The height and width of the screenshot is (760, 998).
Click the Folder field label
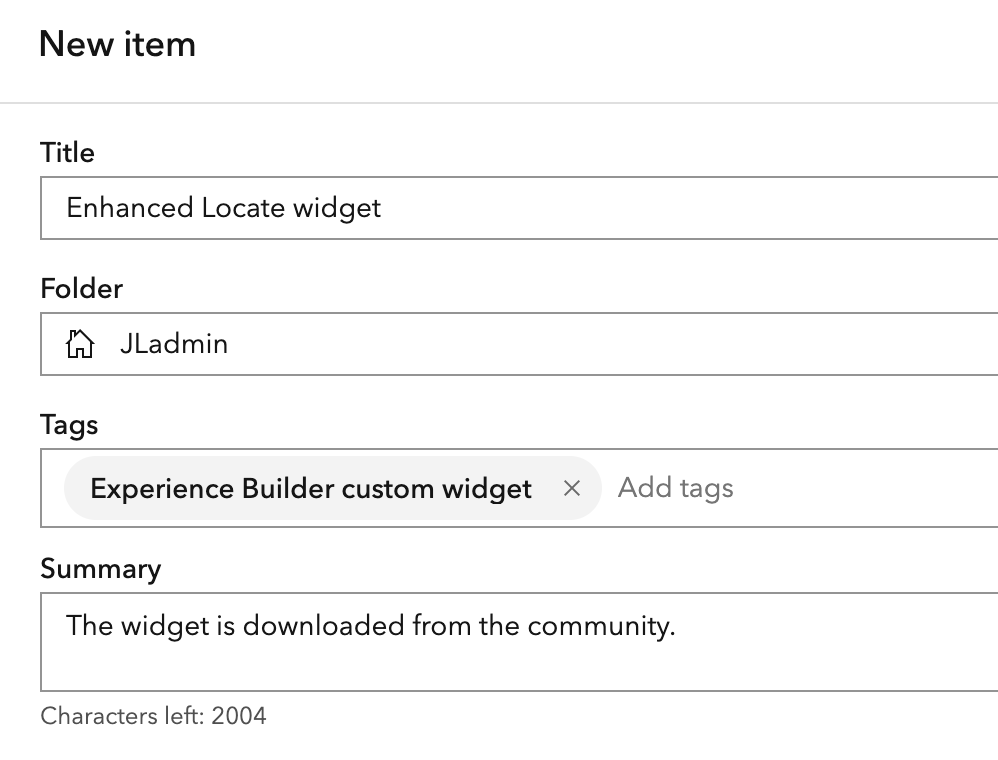coord(81,289)
